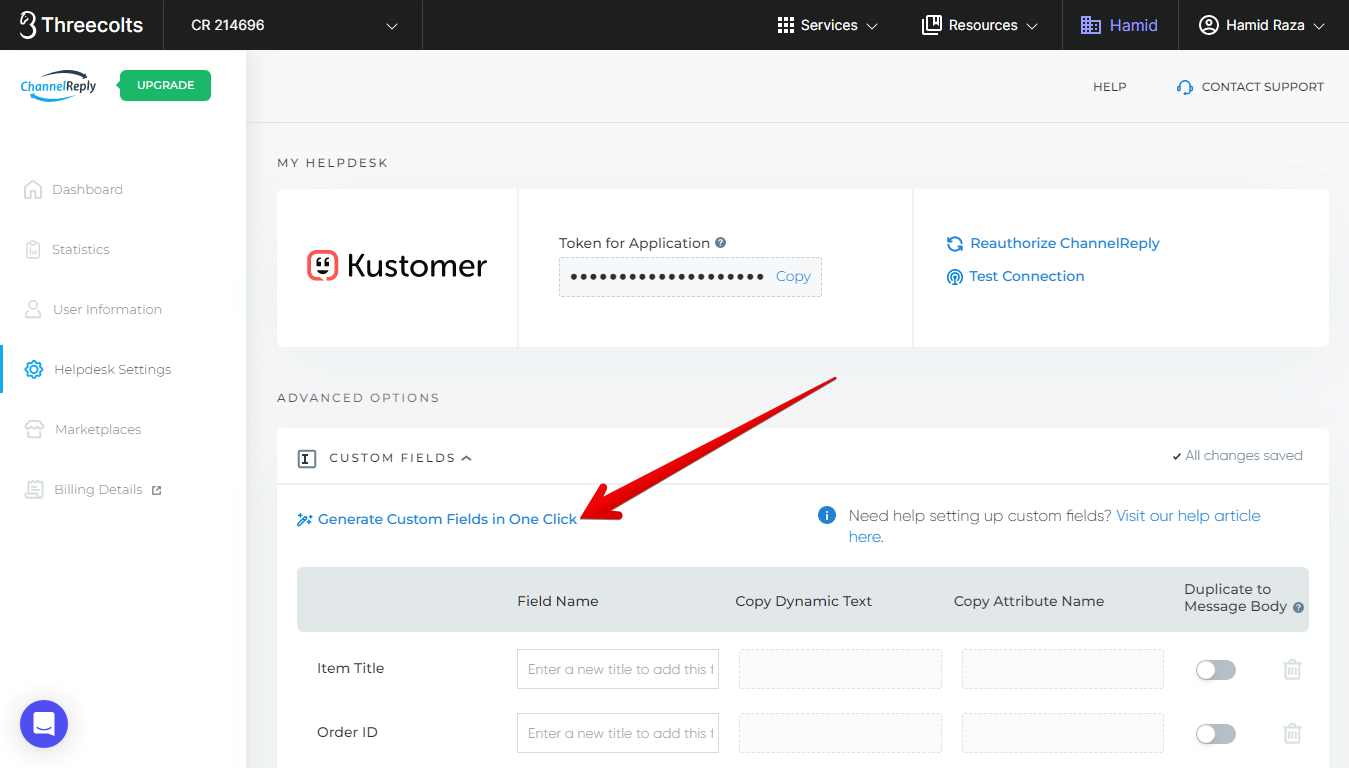This screenshot has height=768, width=1349.
Task: Click the Threecolts logo
Action: (81, 25)
